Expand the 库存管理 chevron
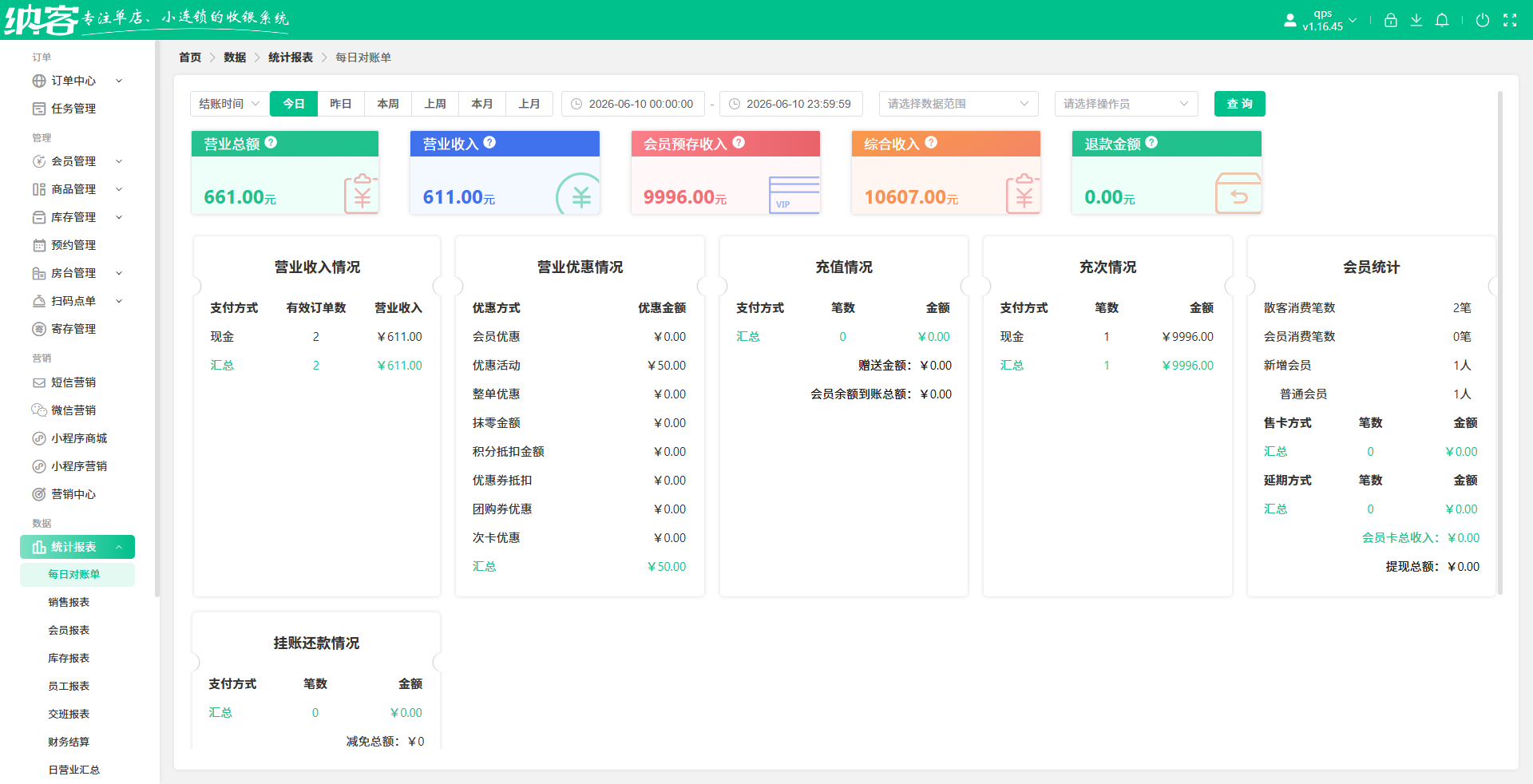Screen dimensions: 1533x784 pyautogui.click(x=119, y=217)
